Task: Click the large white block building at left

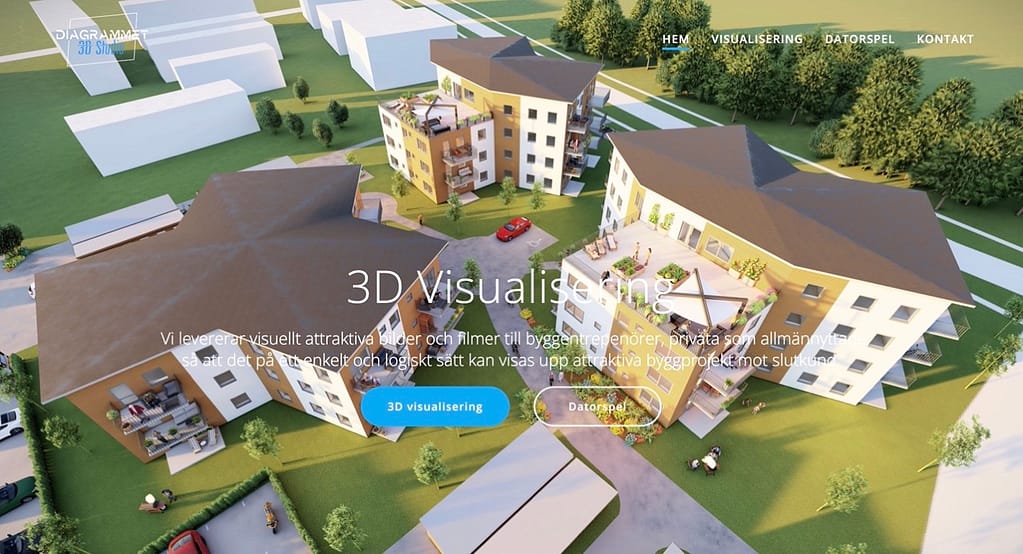Action: (x=160, y=125)
